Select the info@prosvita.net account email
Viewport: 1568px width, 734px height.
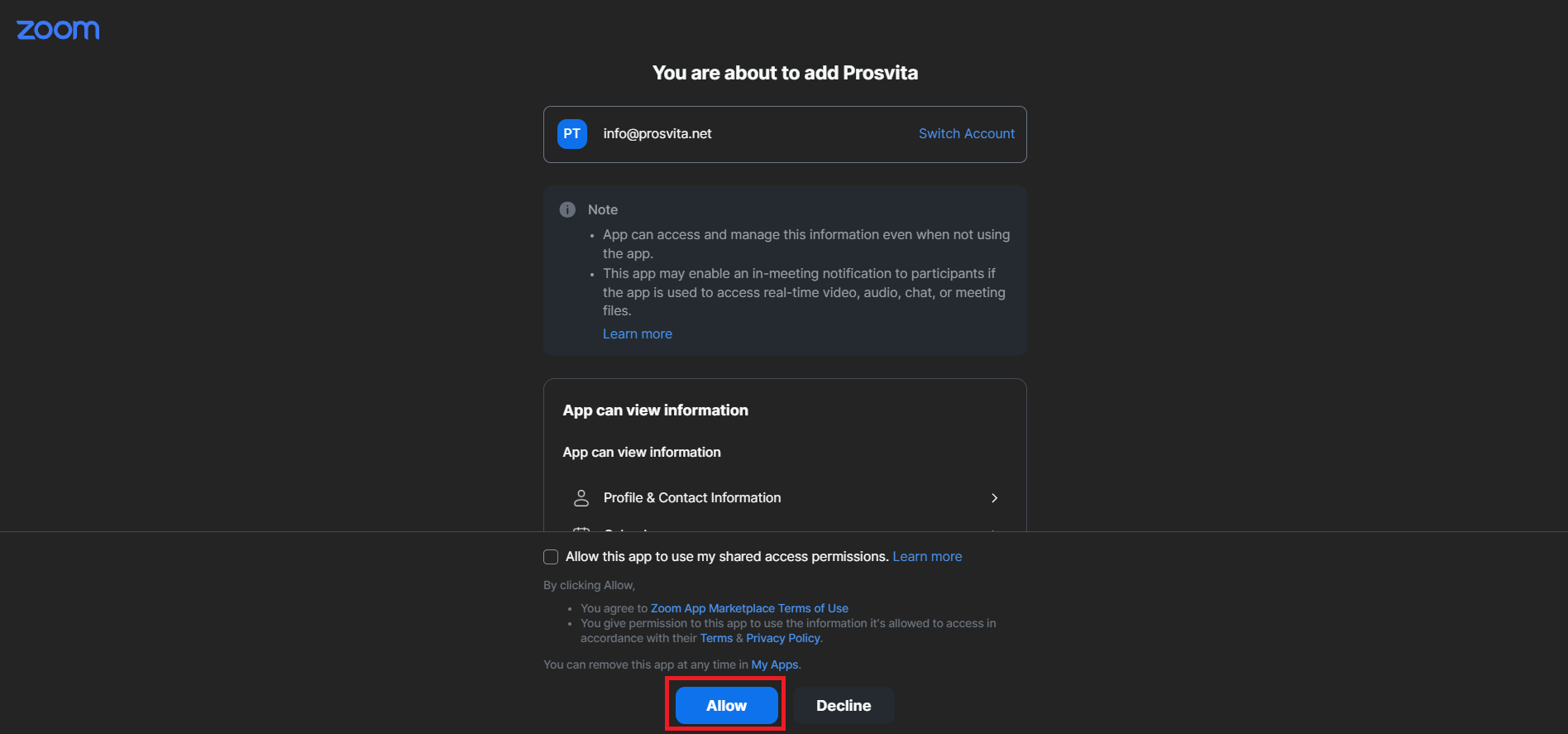(657, 133)
